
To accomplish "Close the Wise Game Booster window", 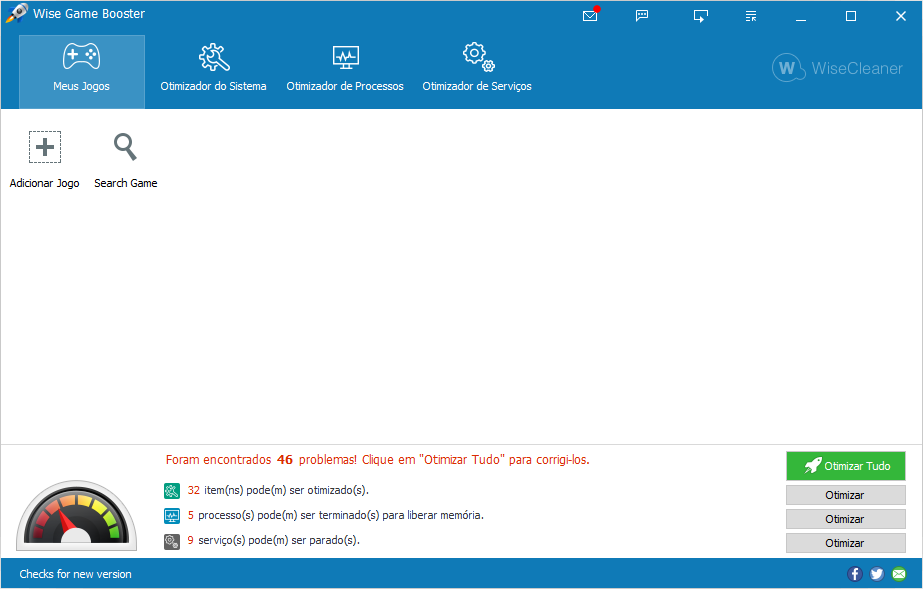I will pyautogui.click(x=901, y=16).
